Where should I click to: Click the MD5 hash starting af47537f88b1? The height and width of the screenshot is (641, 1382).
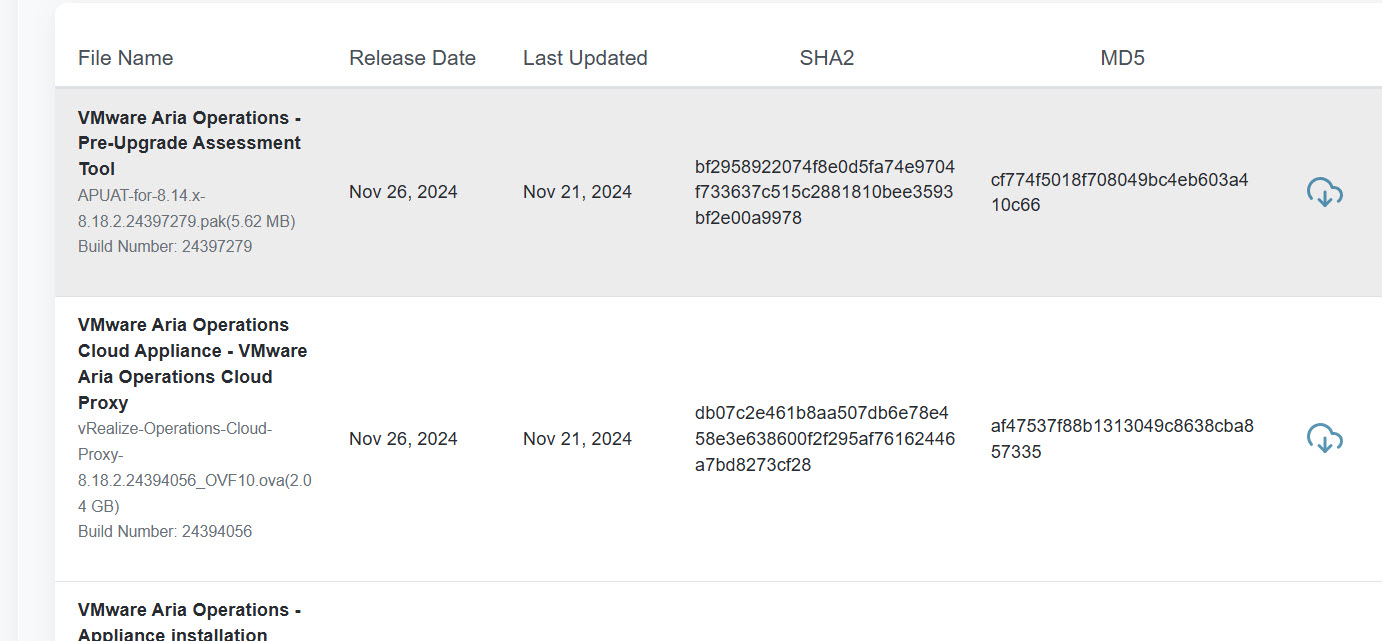click(x=1122, y=439)
